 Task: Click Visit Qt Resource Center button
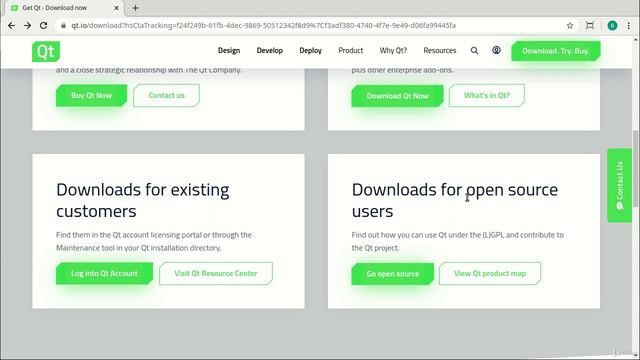(216, 273)
